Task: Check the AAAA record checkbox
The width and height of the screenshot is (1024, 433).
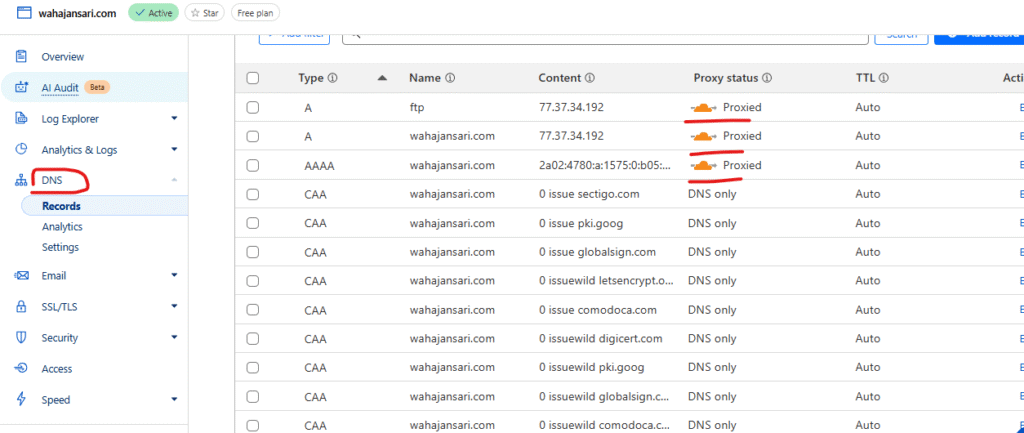Action: tap(253, 165)
